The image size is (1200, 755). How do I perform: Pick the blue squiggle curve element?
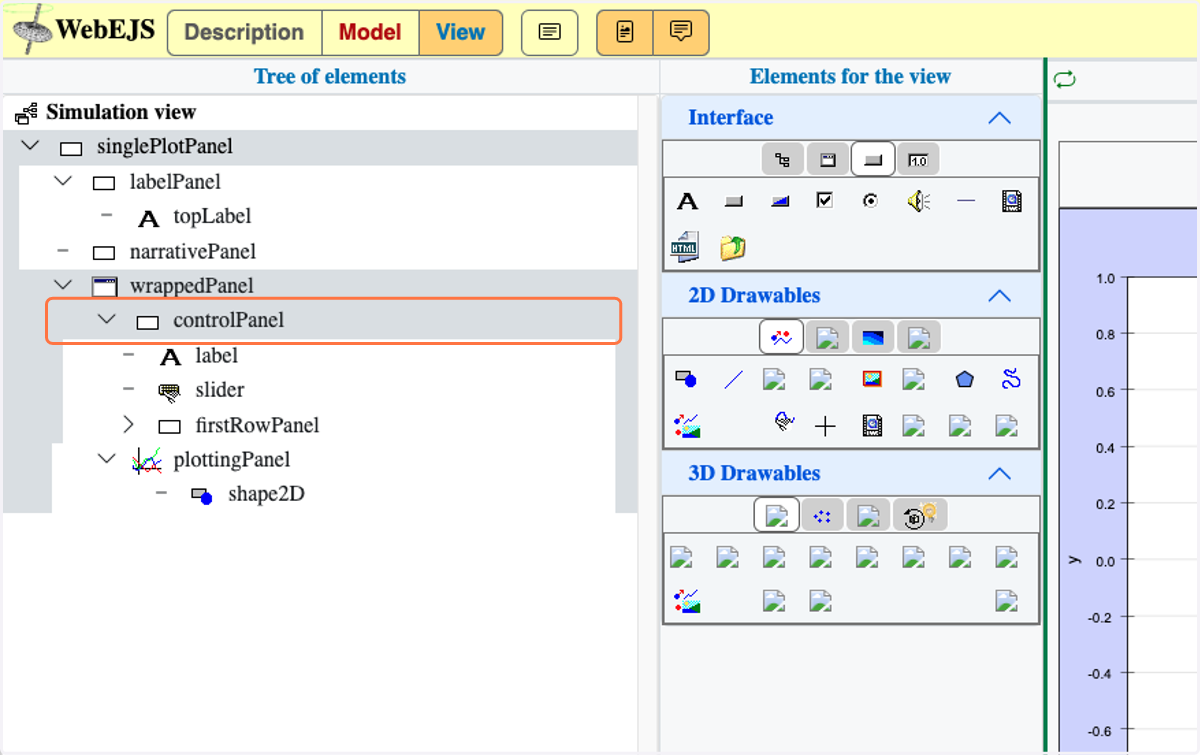(1011, 379)
